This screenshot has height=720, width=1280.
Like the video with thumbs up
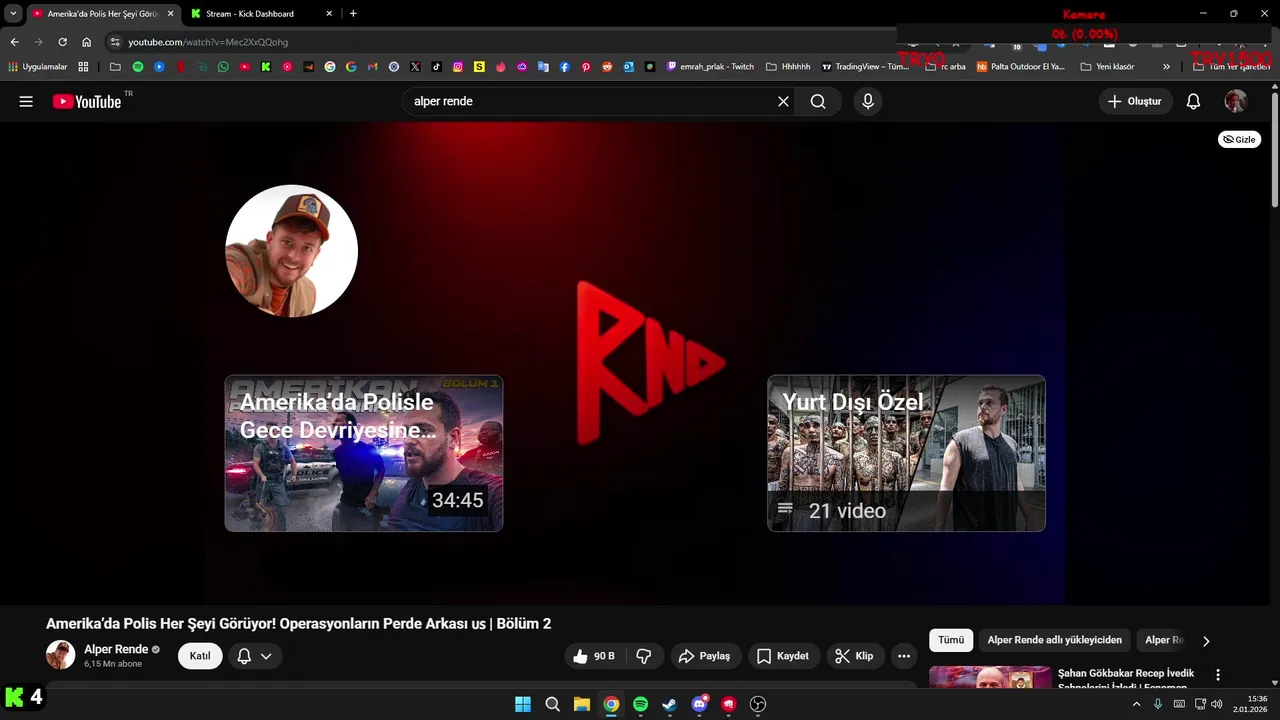pyautogui.click(x=593, y=656)
